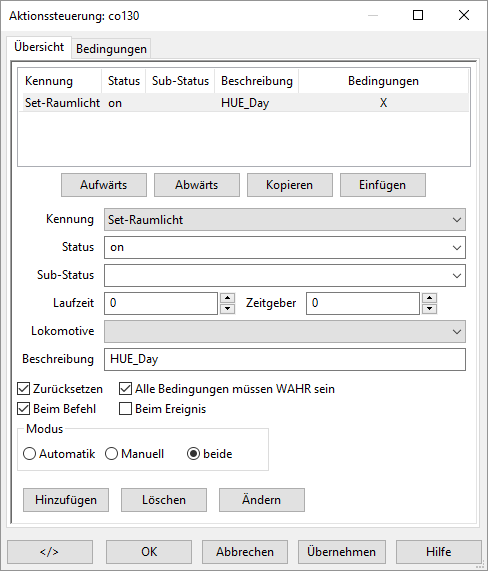Decrease Laufzeit with the down spinner arrow
This screenshot has height=571, width=488.
coord(228,308)
